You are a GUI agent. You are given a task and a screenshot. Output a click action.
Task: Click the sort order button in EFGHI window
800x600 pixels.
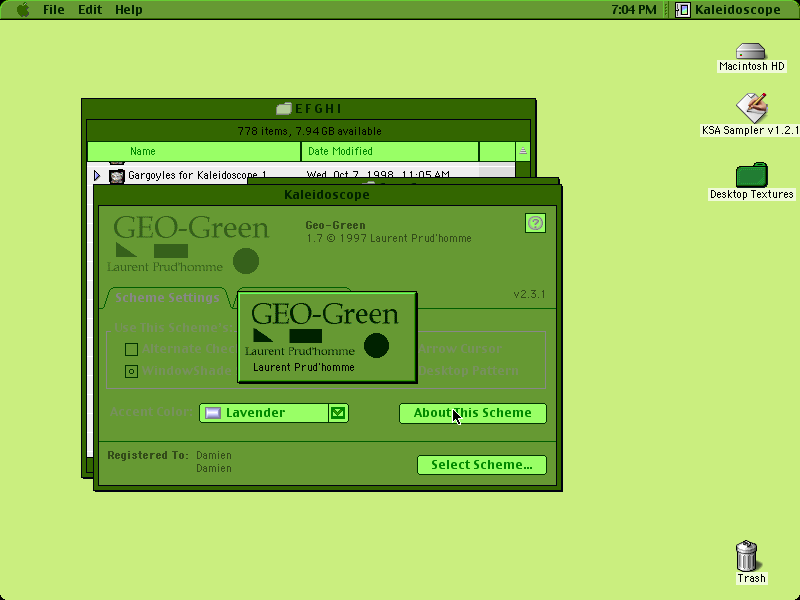tap(522, 151)
